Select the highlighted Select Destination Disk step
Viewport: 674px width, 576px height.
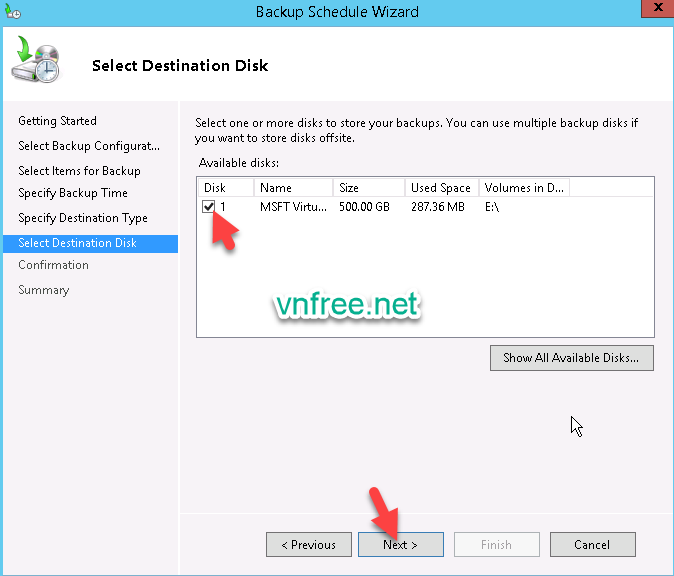pyautogui.click(x=78, y=243)
